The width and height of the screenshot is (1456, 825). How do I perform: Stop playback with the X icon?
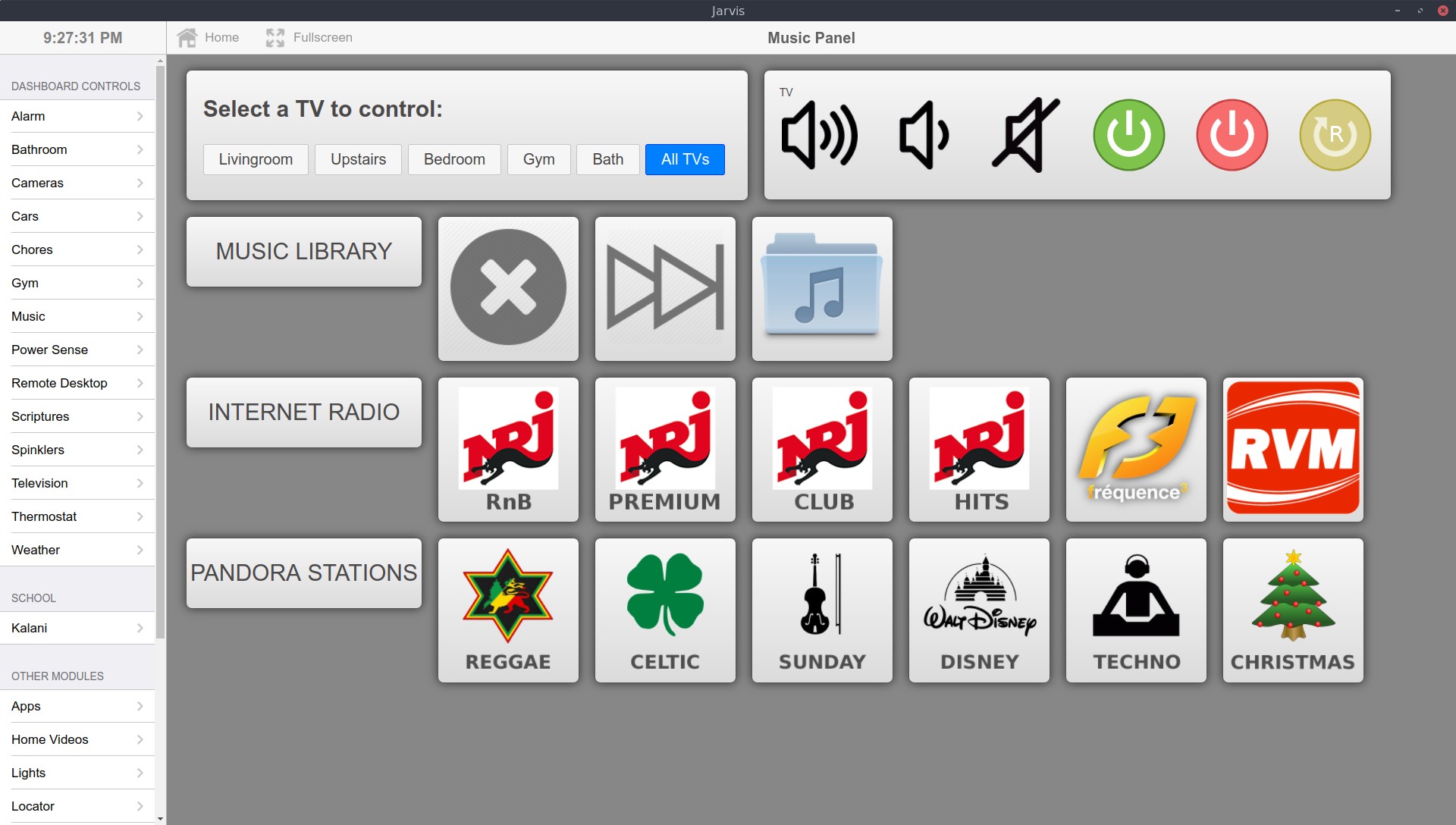[507, 288]
